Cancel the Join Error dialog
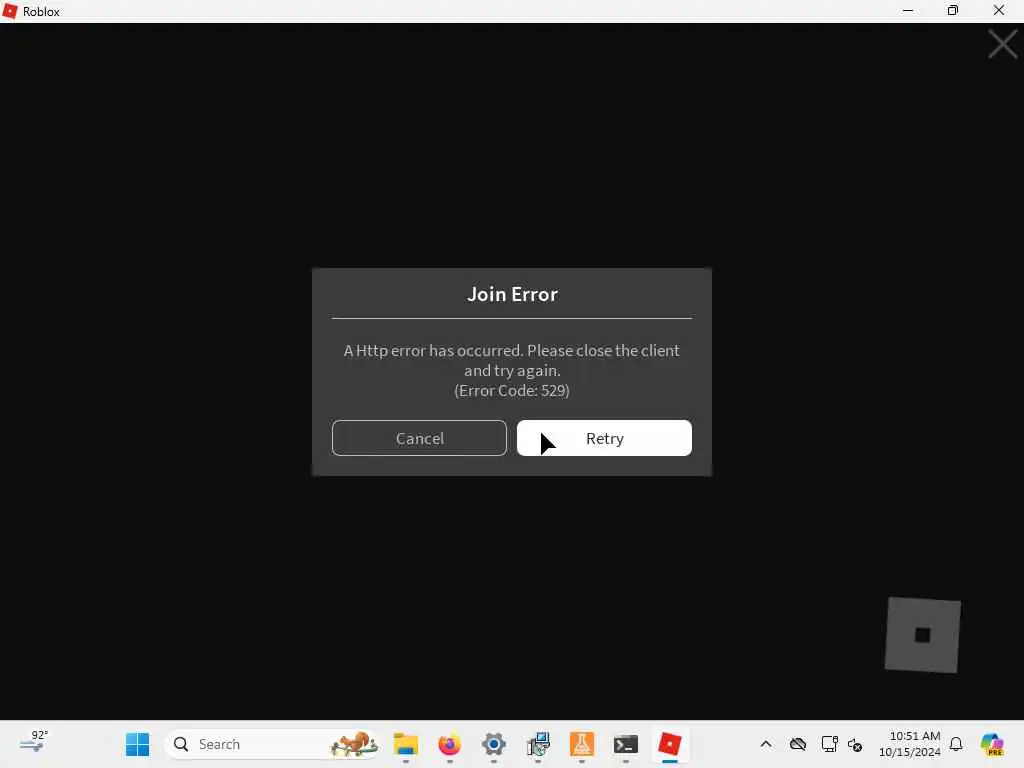The height and width of the screenshot is (768, 1024). 419,438
